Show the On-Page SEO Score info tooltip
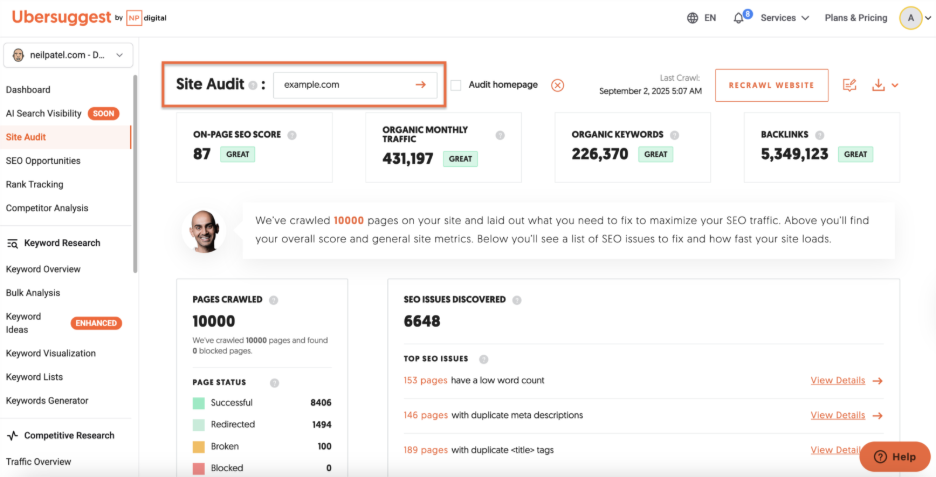Screen dimensions: 936x477 (x=292, y=135)
